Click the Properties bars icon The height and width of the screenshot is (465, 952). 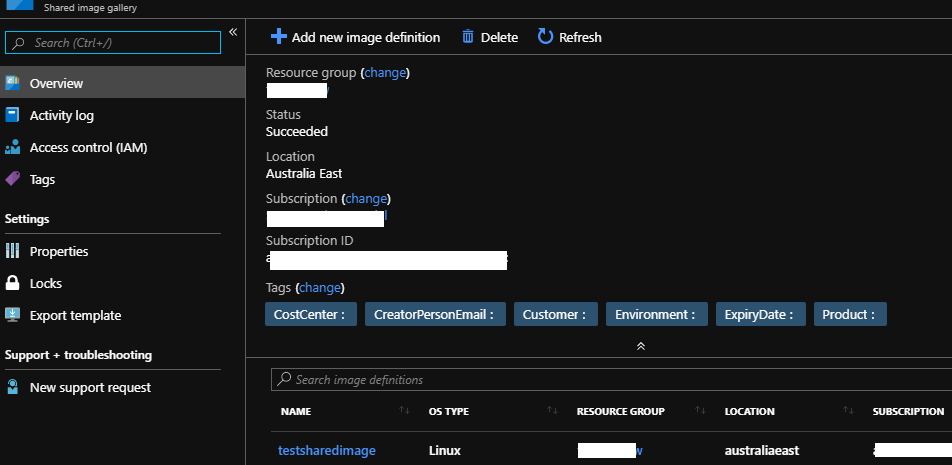(13, 251)
